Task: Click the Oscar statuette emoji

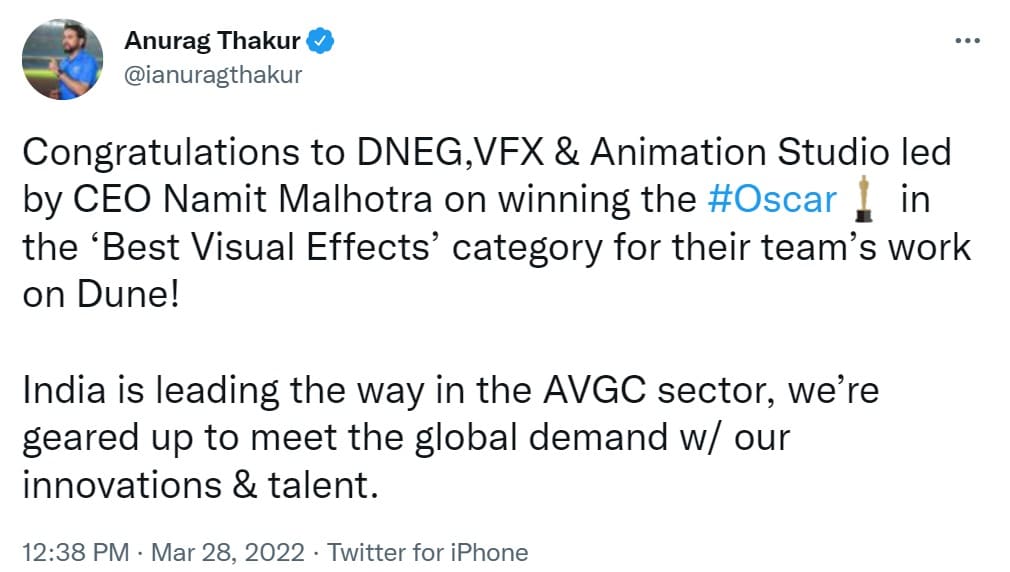Action: pyautogui.click(x=864, y=199)
